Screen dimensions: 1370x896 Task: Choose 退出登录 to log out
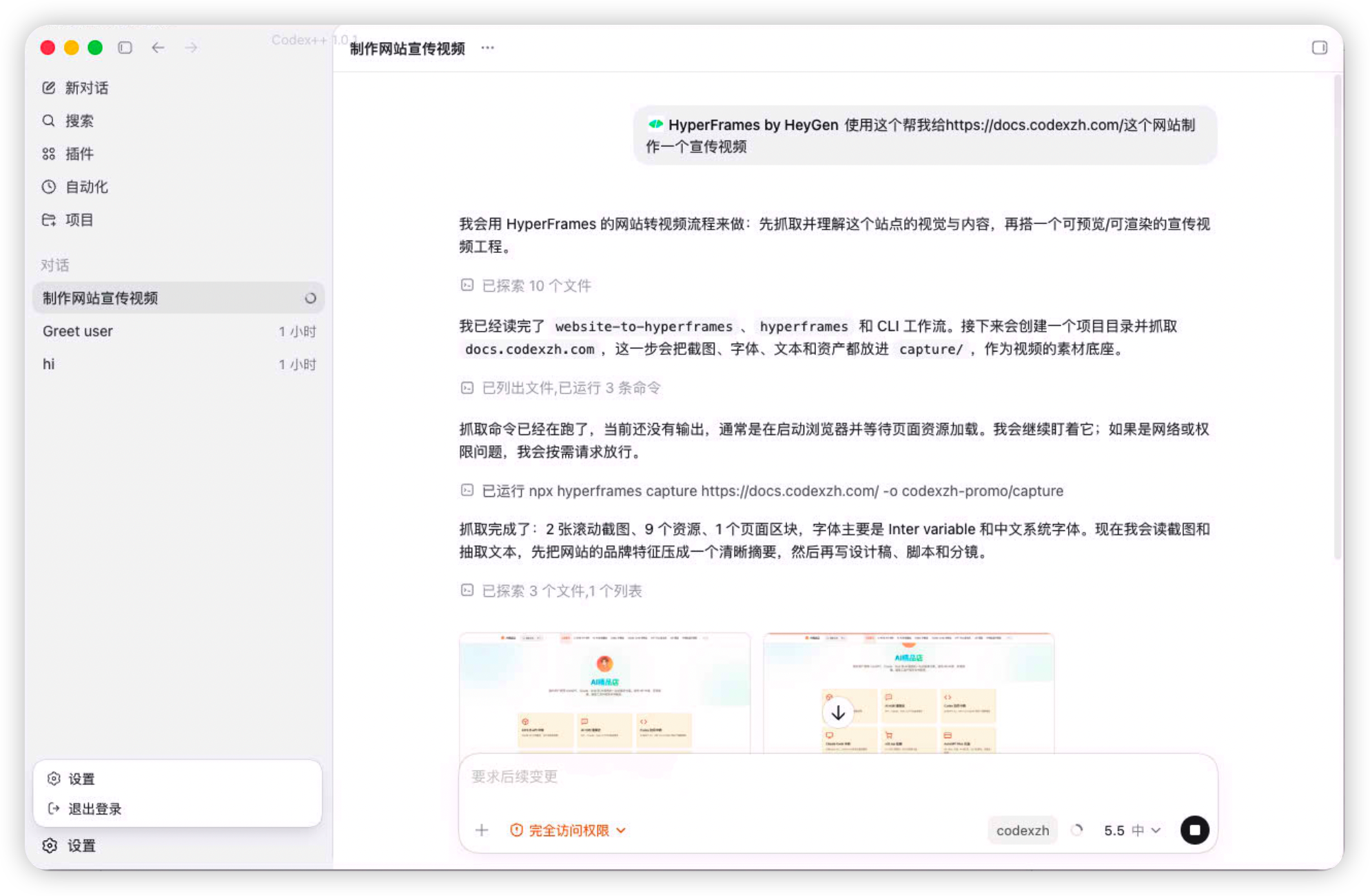178,808
